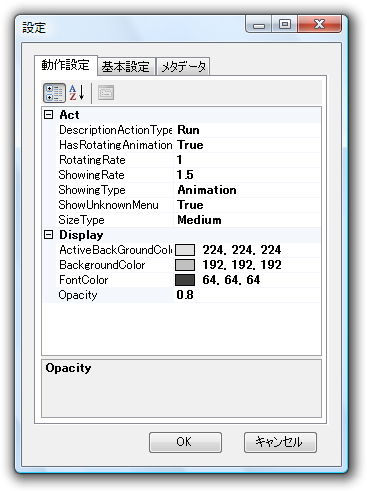Select the Opacity property label
367x491 pixels.
pyautogui.click(x=78, y=295)
